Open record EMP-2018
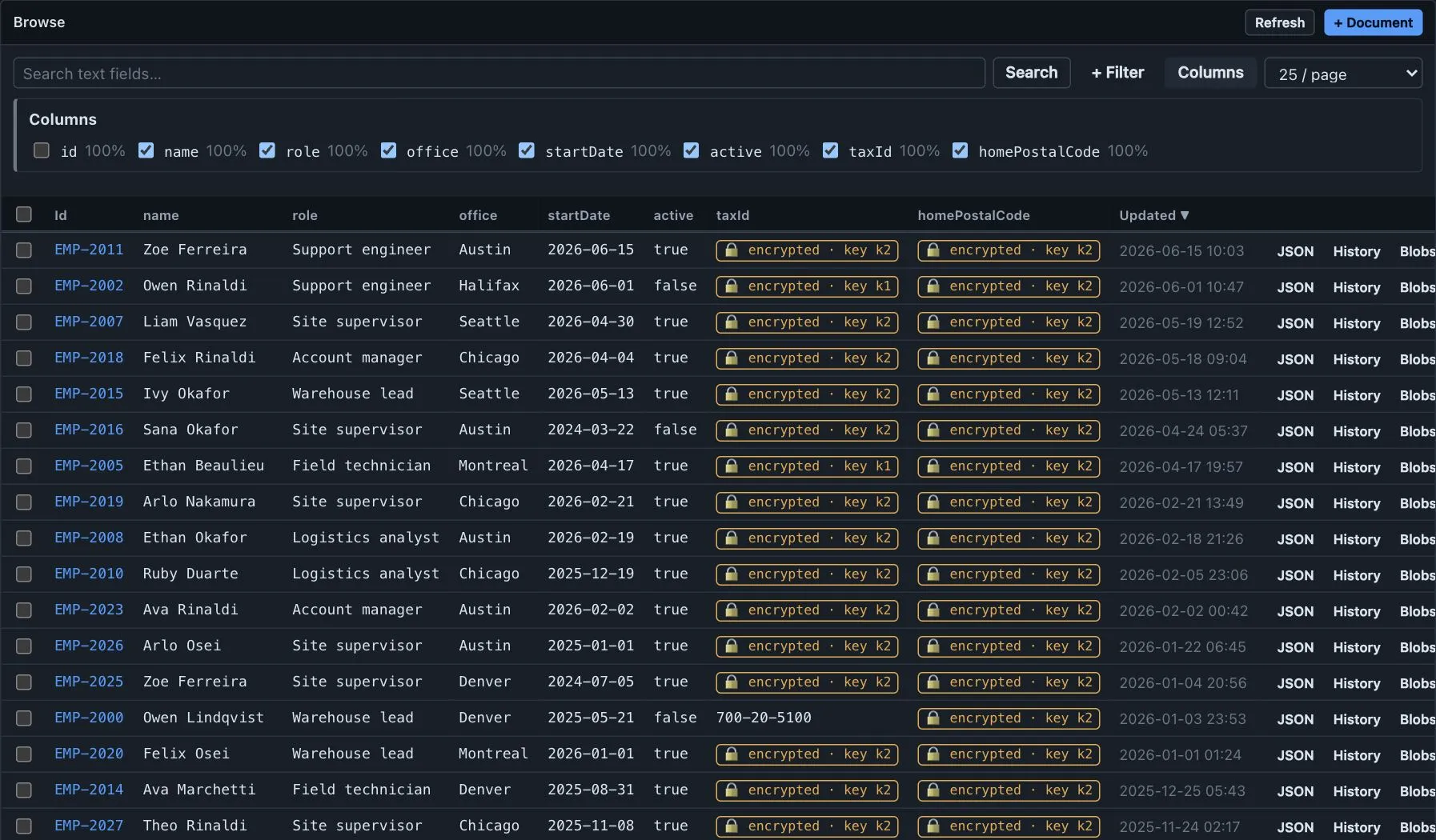This screenshot has width=1436, height=840. point(89,358)
